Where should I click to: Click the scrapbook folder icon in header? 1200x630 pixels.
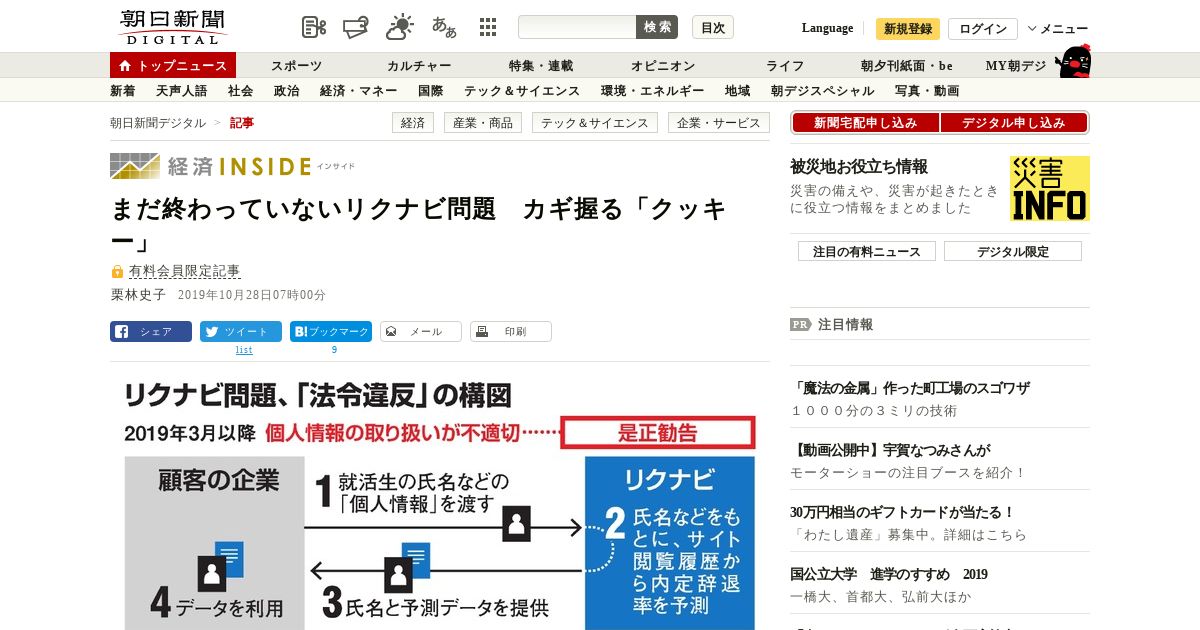coord(355,27)
